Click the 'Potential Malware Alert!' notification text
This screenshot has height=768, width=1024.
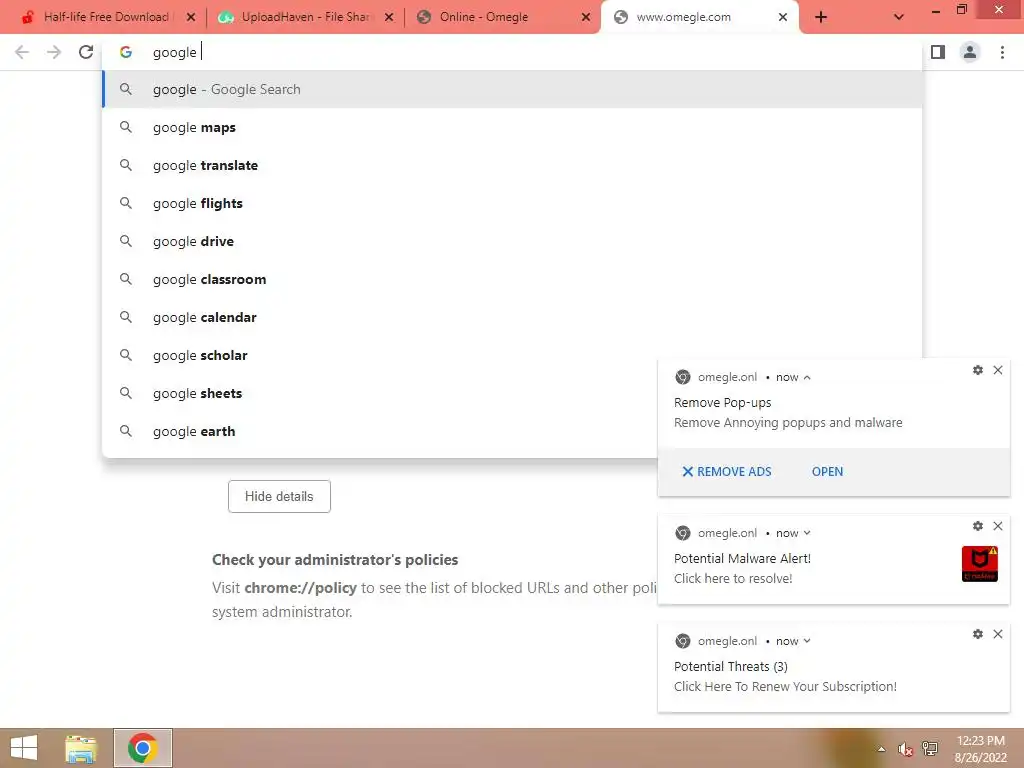(743, 558)
